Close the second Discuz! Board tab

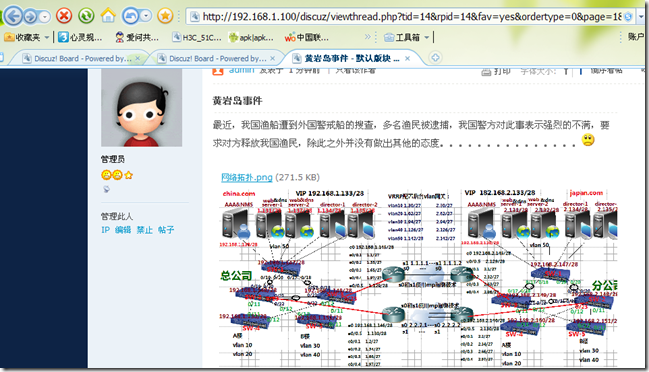coord(272,58)
